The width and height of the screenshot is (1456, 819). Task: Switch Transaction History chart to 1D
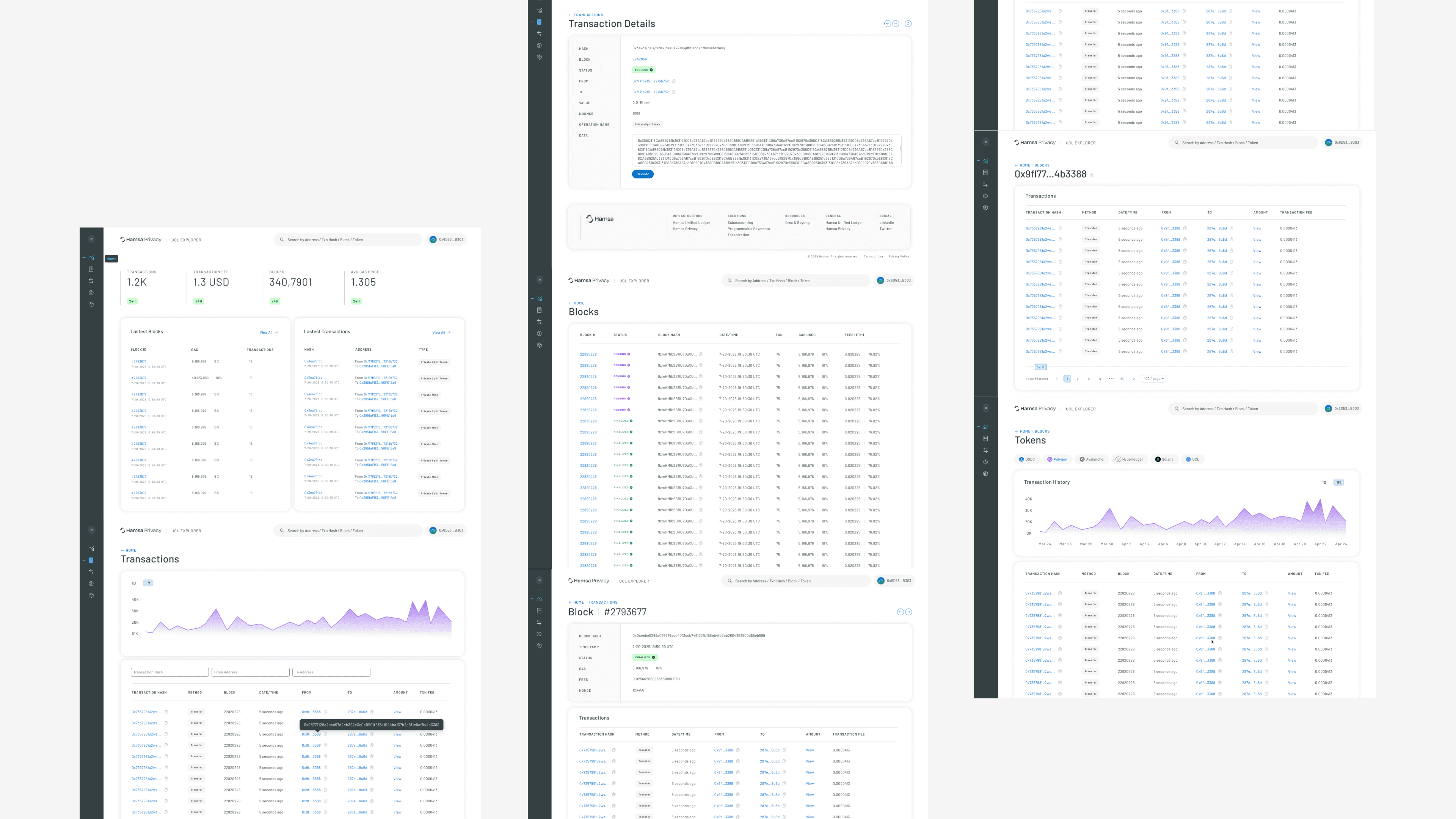click(x=1324, y=482)
